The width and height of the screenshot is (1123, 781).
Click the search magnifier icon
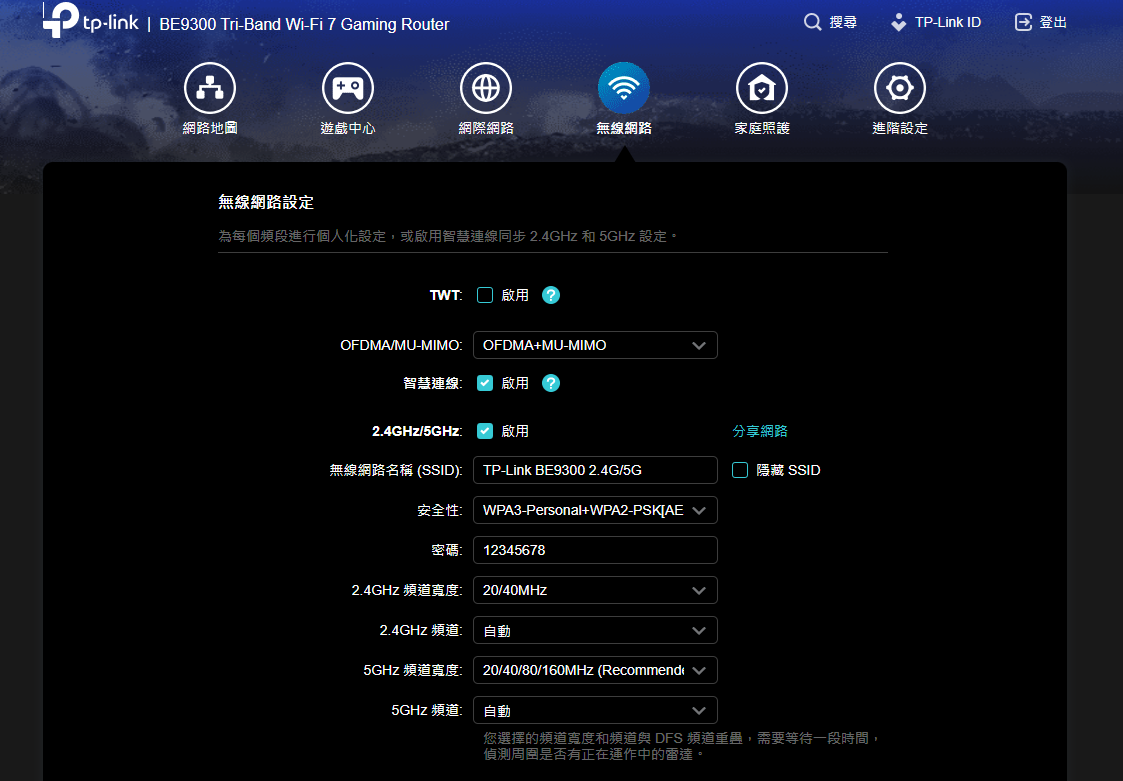point(812,22)
